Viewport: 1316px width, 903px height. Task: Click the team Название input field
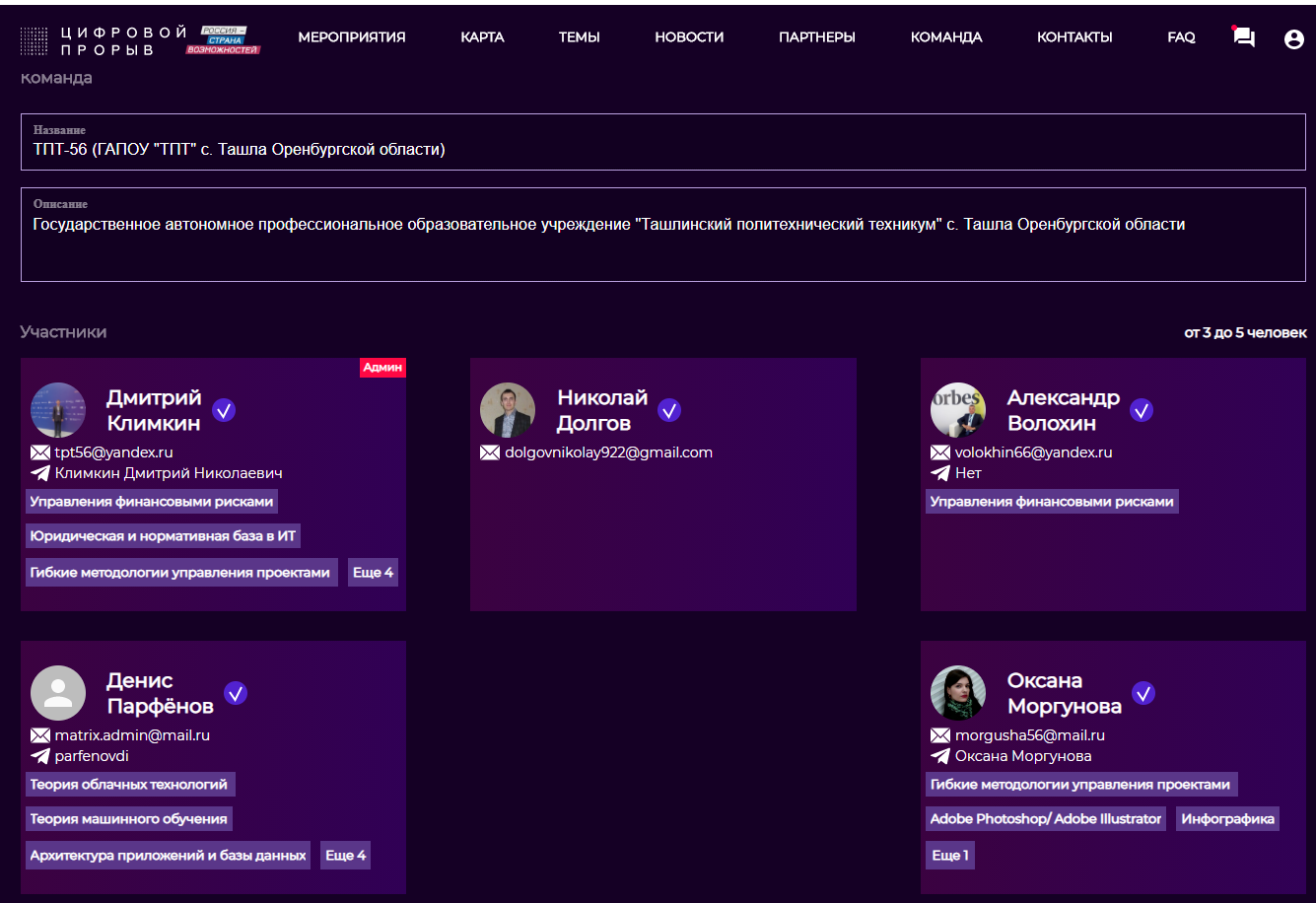click(663, 142)
